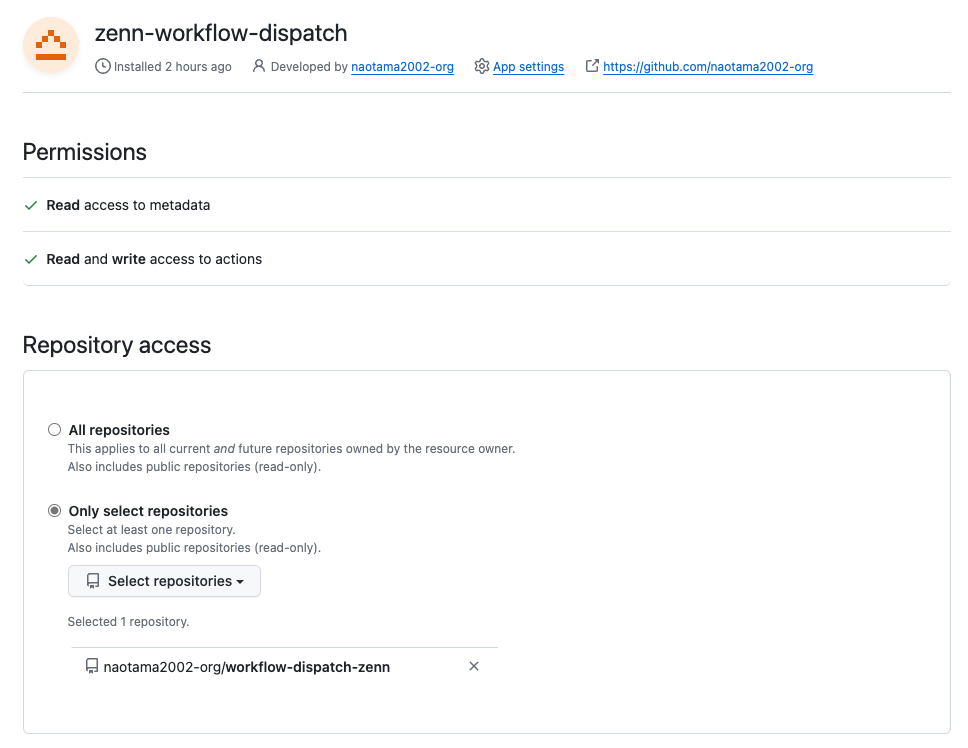Click the Selected 1 repository text

(x=128, y=621)
